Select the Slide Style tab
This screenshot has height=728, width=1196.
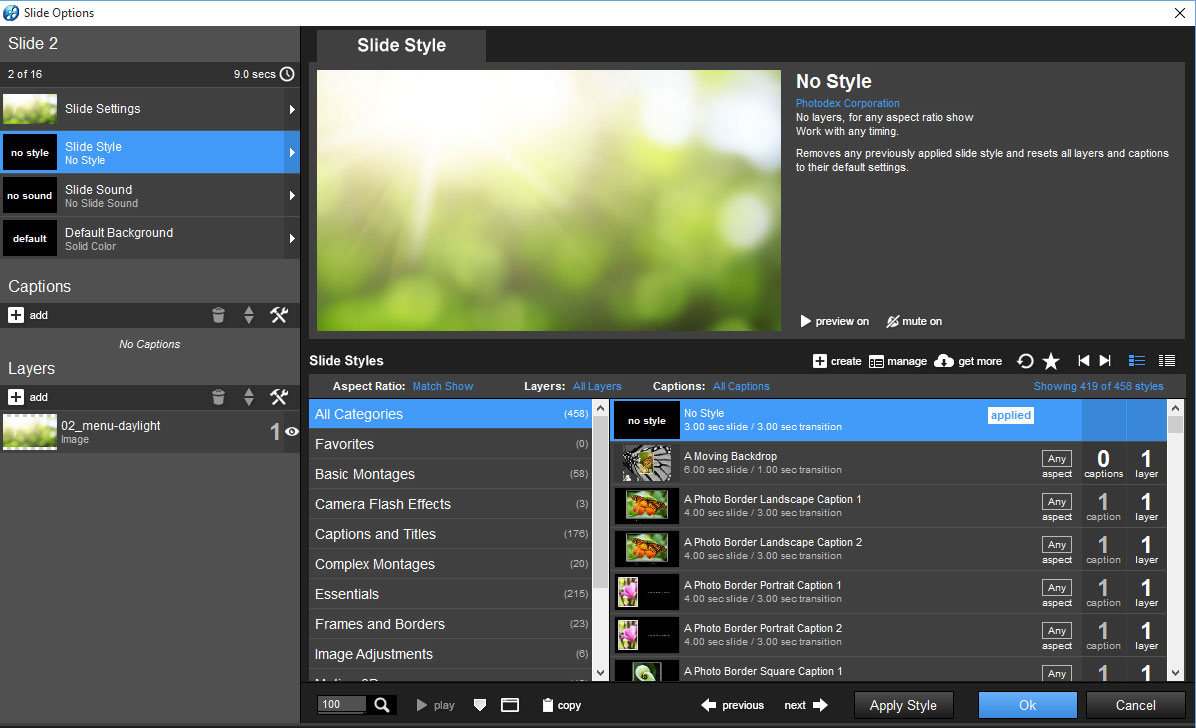(401, 45)
